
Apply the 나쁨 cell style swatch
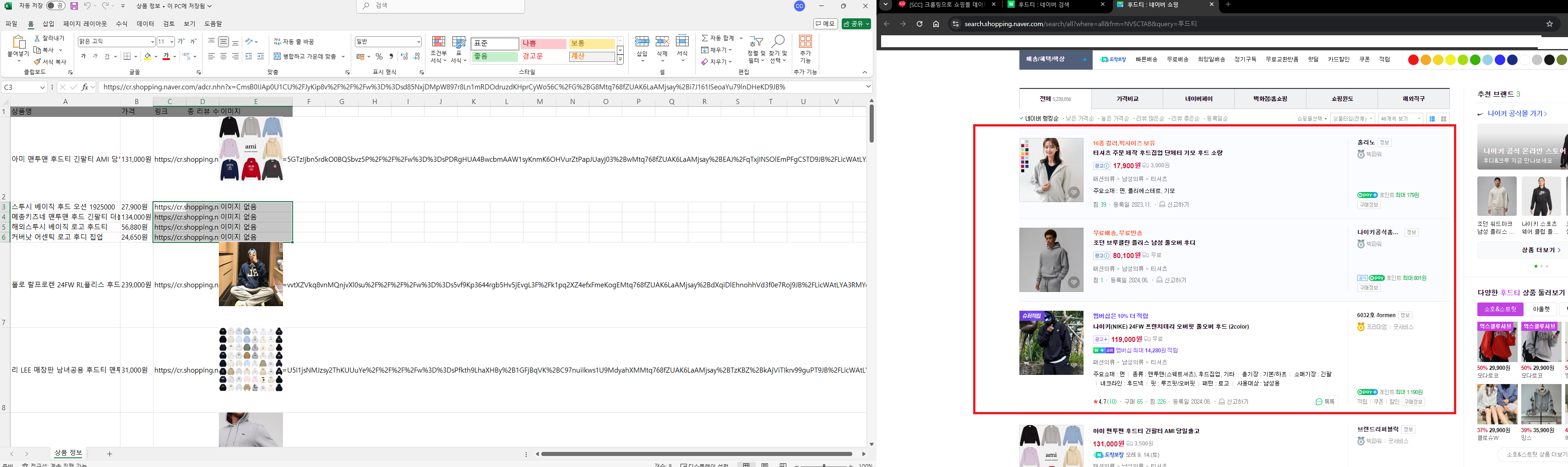(x=543, y=44)
